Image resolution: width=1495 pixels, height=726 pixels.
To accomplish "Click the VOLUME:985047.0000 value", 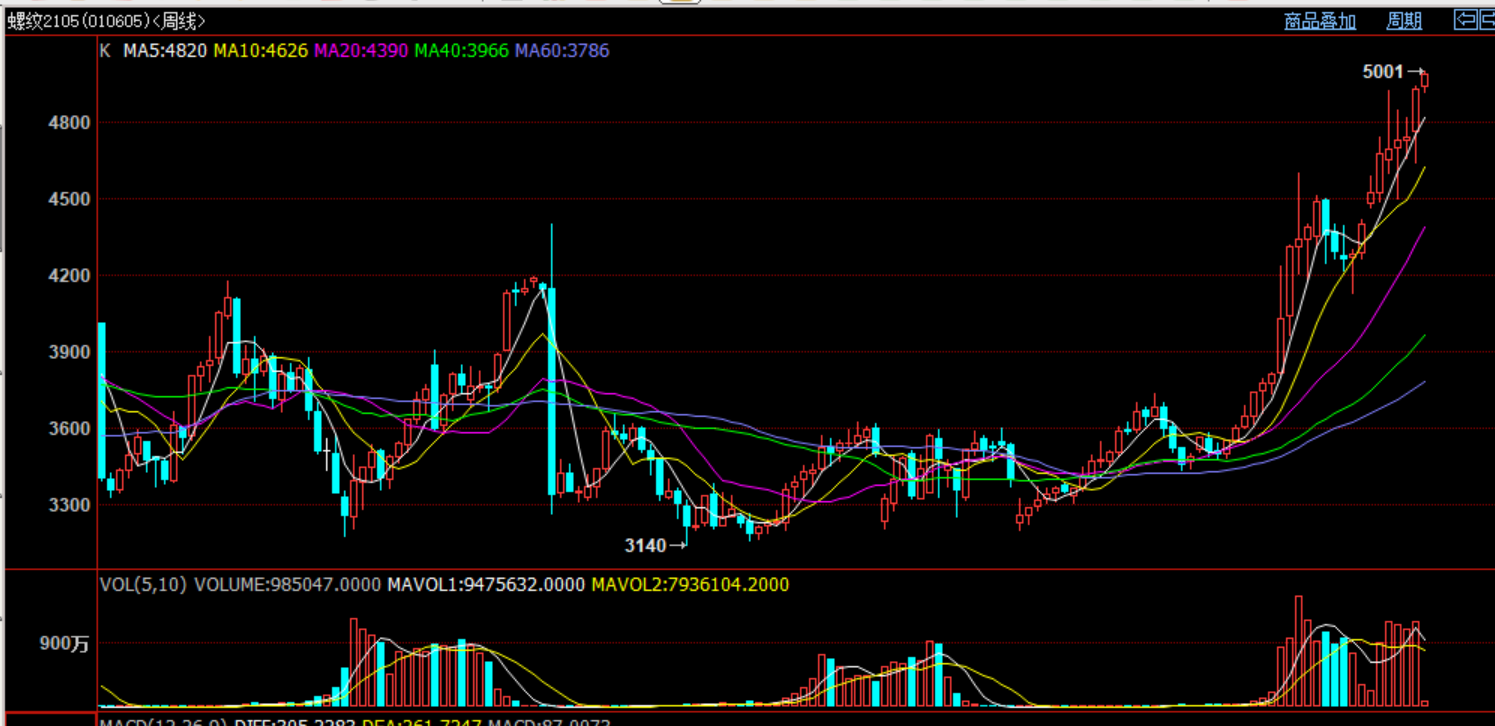I will [288, 585].
